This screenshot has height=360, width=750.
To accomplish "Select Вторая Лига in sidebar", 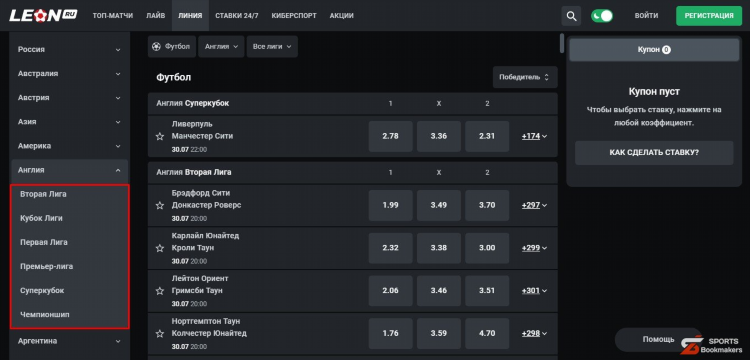I will click(x=69, y=195).
